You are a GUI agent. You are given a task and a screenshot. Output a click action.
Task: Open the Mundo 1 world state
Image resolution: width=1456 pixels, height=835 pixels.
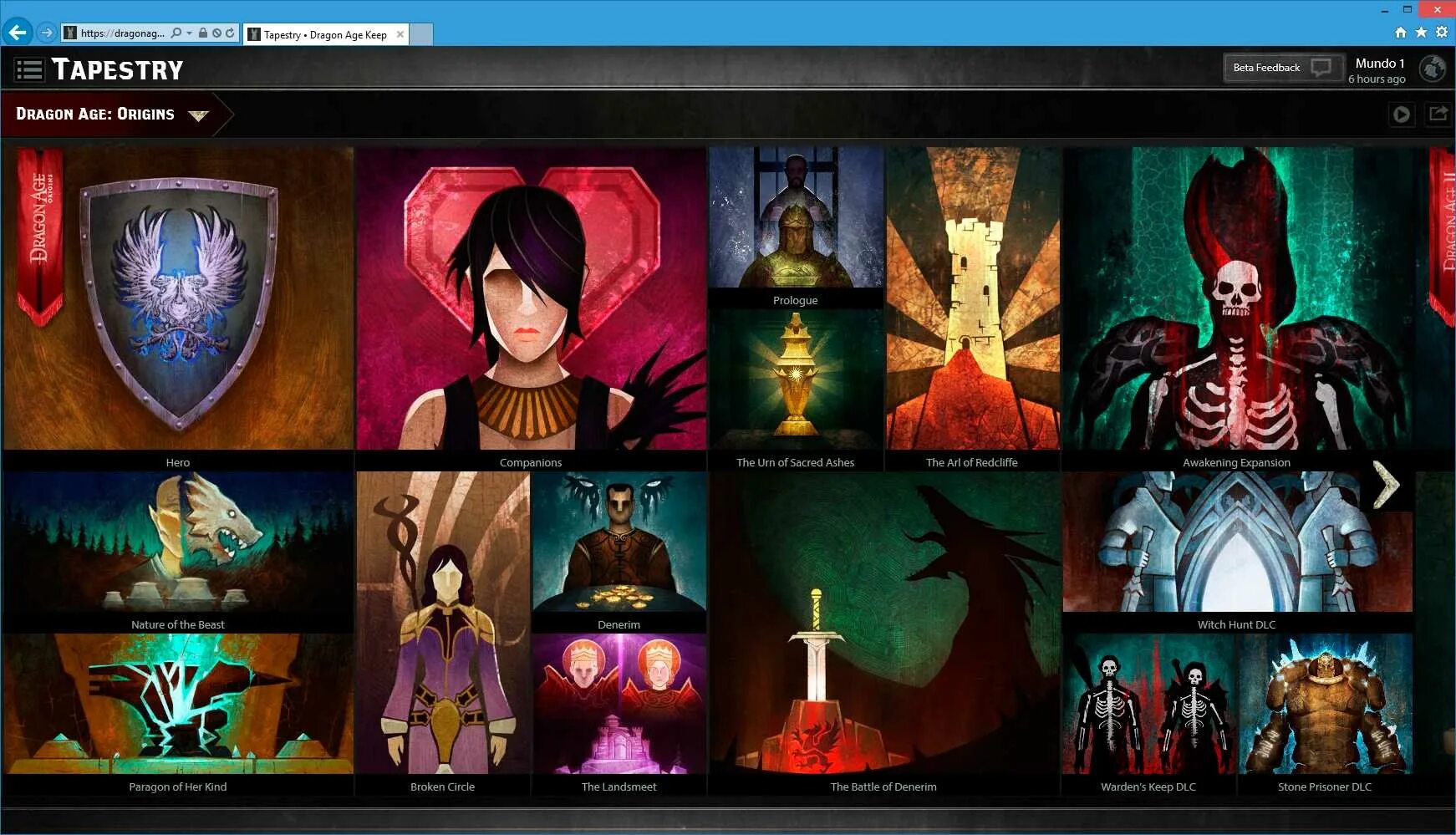tap(1379, 64)
